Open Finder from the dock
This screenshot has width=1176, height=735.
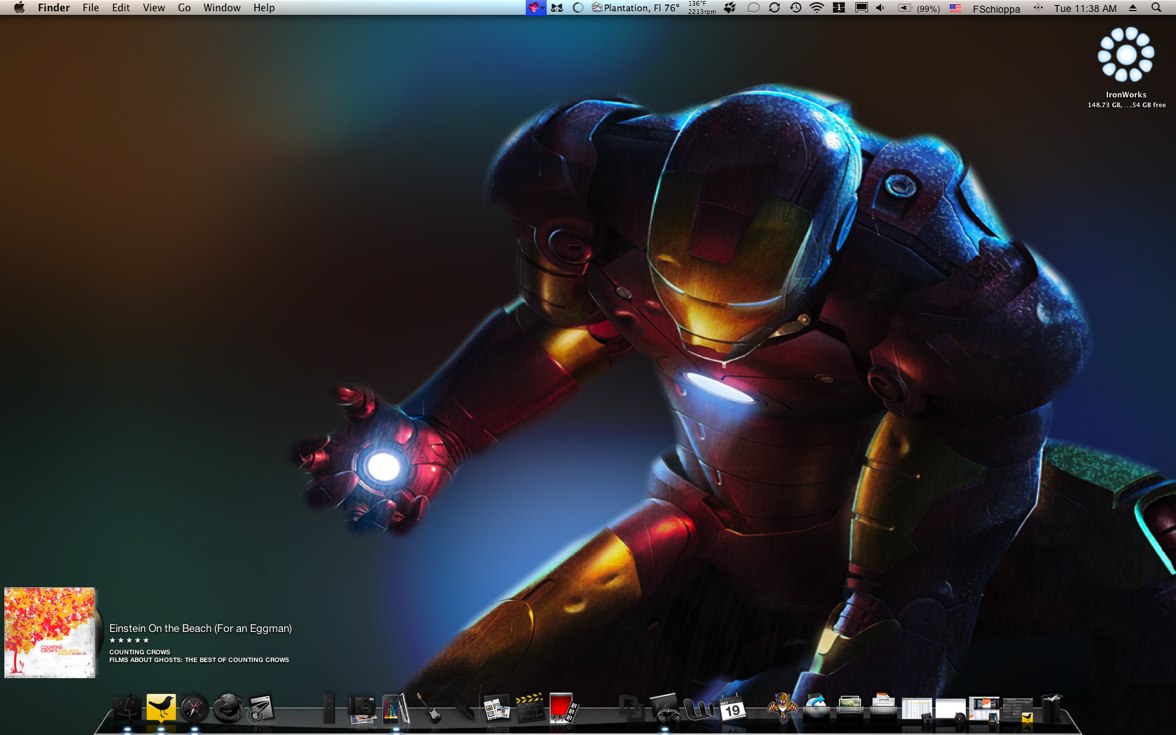click(127, 708)
